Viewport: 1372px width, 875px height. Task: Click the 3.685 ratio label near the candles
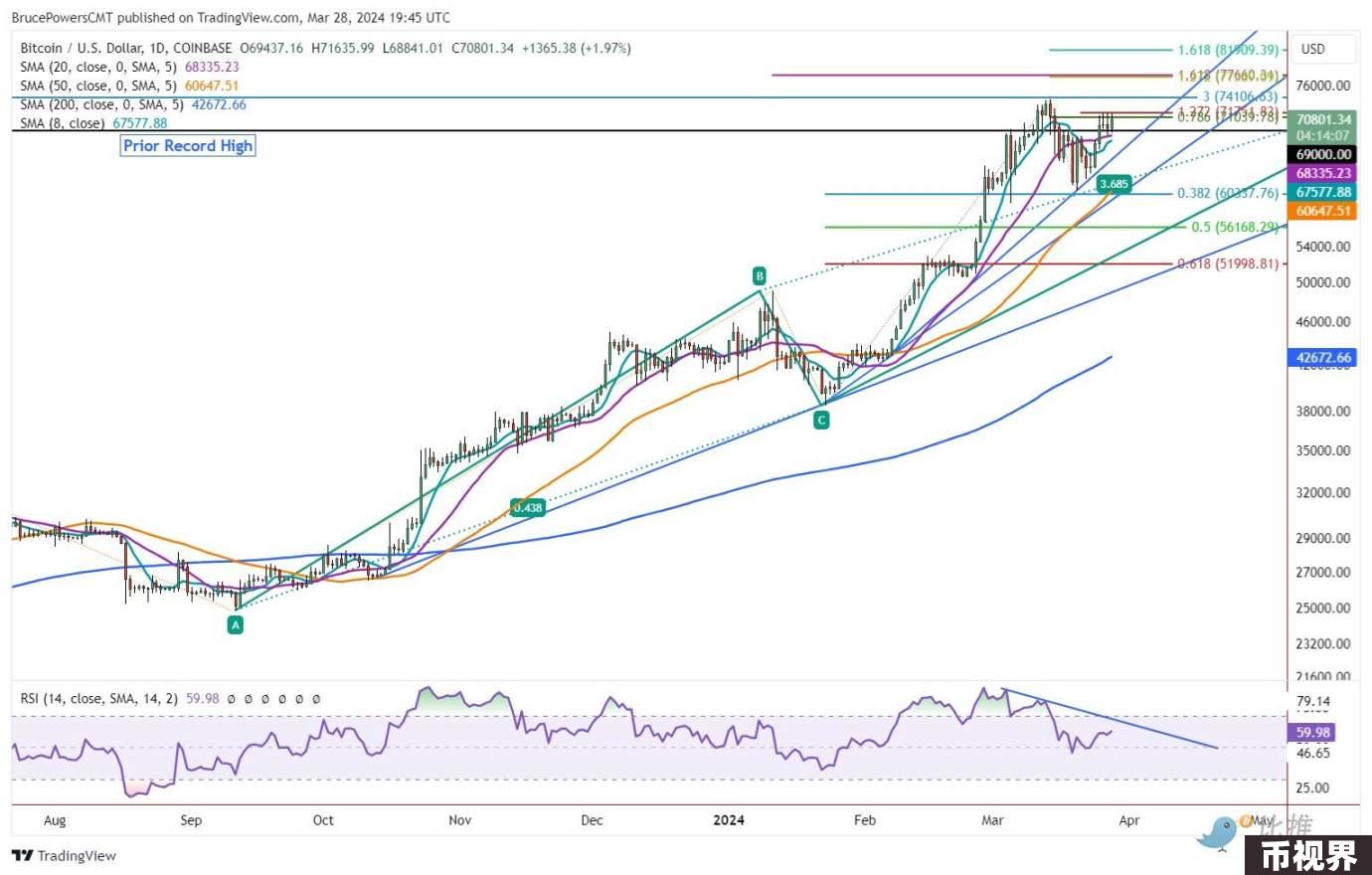click(x=1115, y=184)
